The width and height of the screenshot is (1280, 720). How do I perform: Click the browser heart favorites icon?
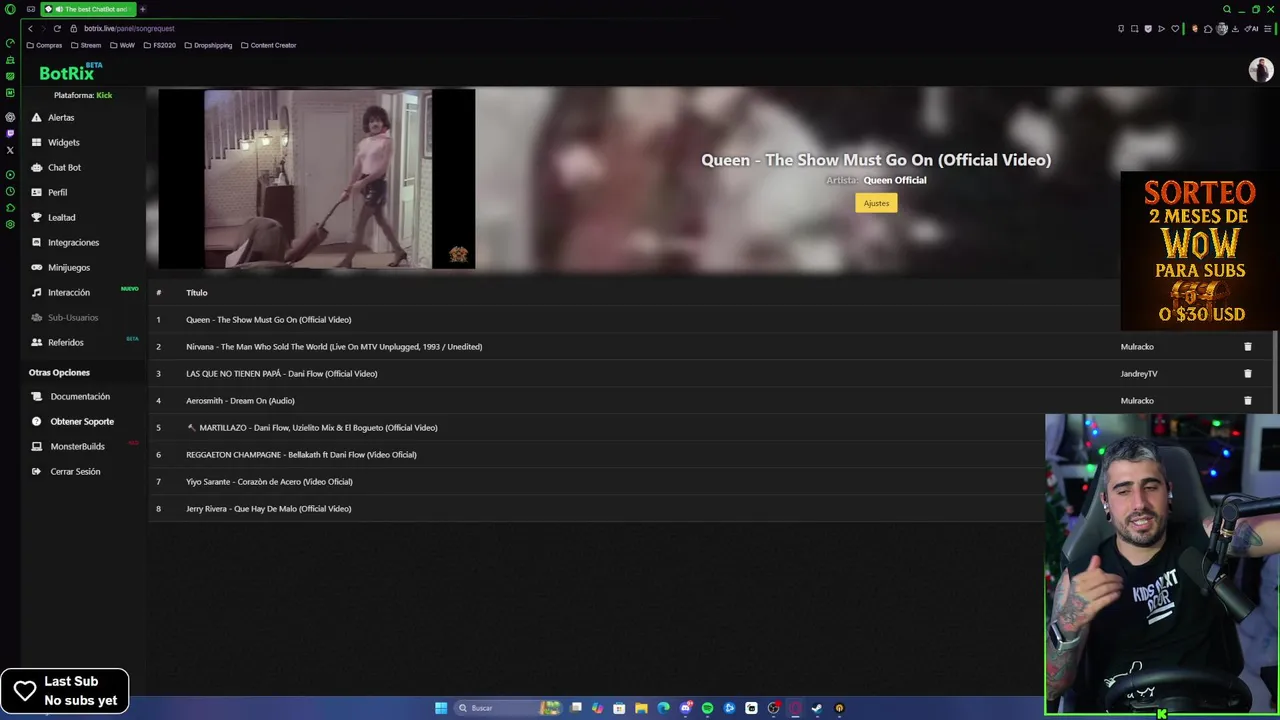[1175, 29]
